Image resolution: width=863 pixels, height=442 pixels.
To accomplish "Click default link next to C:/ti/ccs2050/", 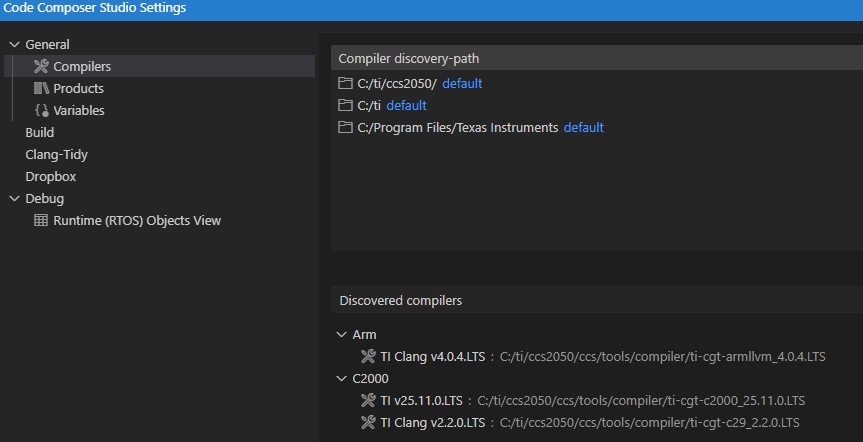I will 462,84.
